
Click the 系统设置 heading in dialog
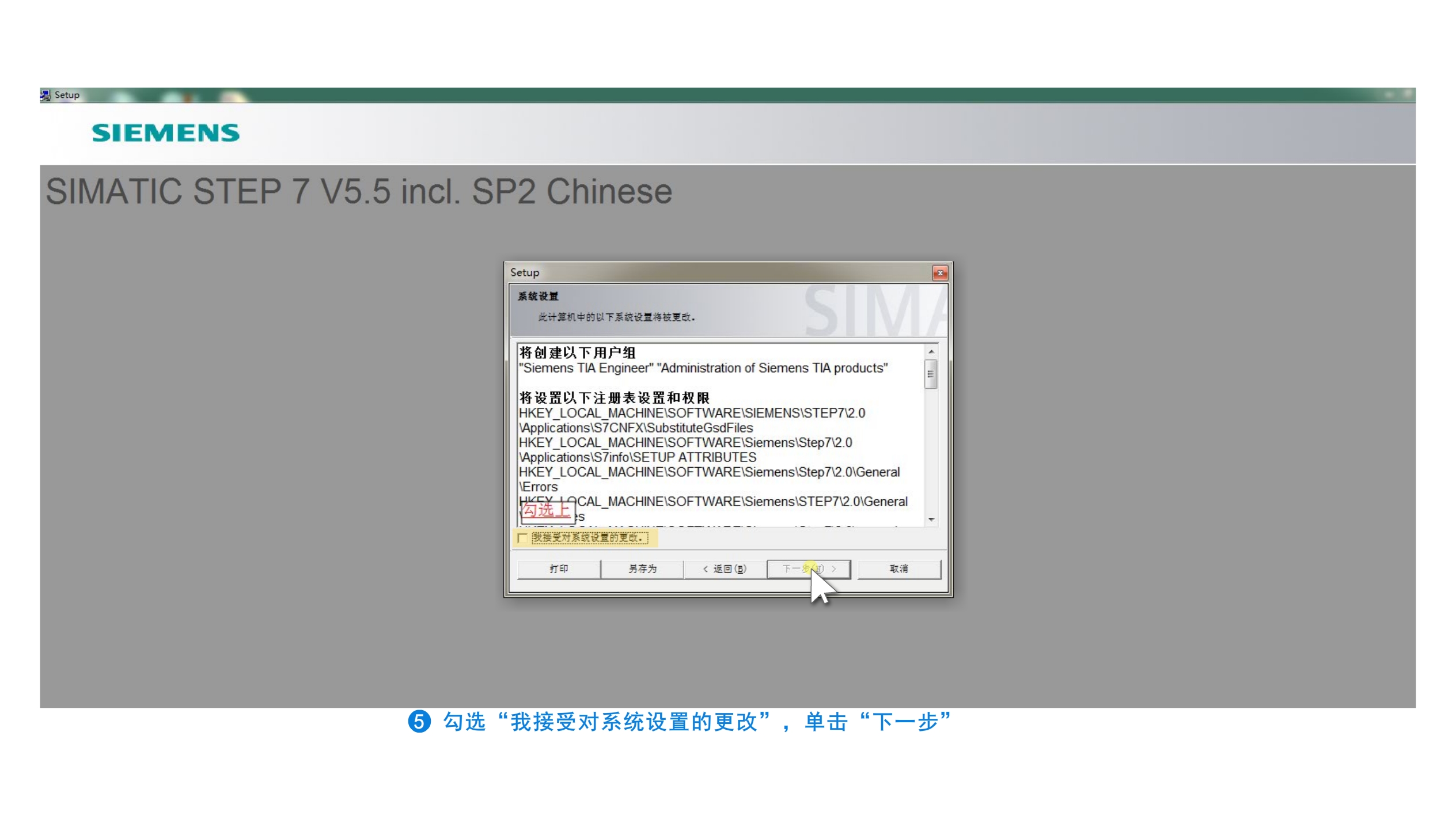[538, 297]
